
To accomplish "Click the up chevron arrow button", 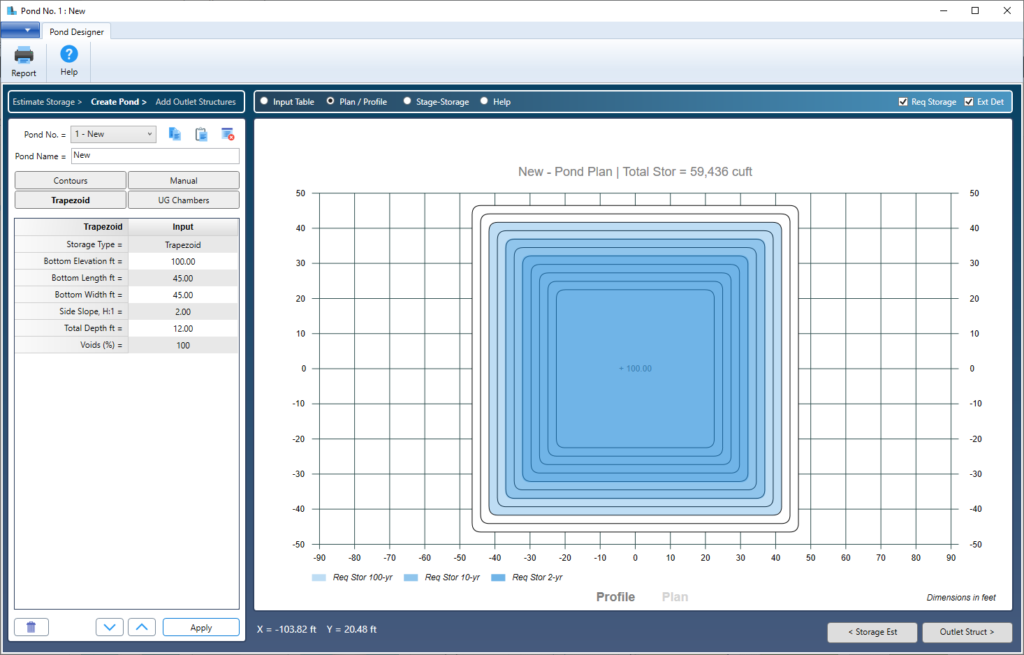I will 142,628.
